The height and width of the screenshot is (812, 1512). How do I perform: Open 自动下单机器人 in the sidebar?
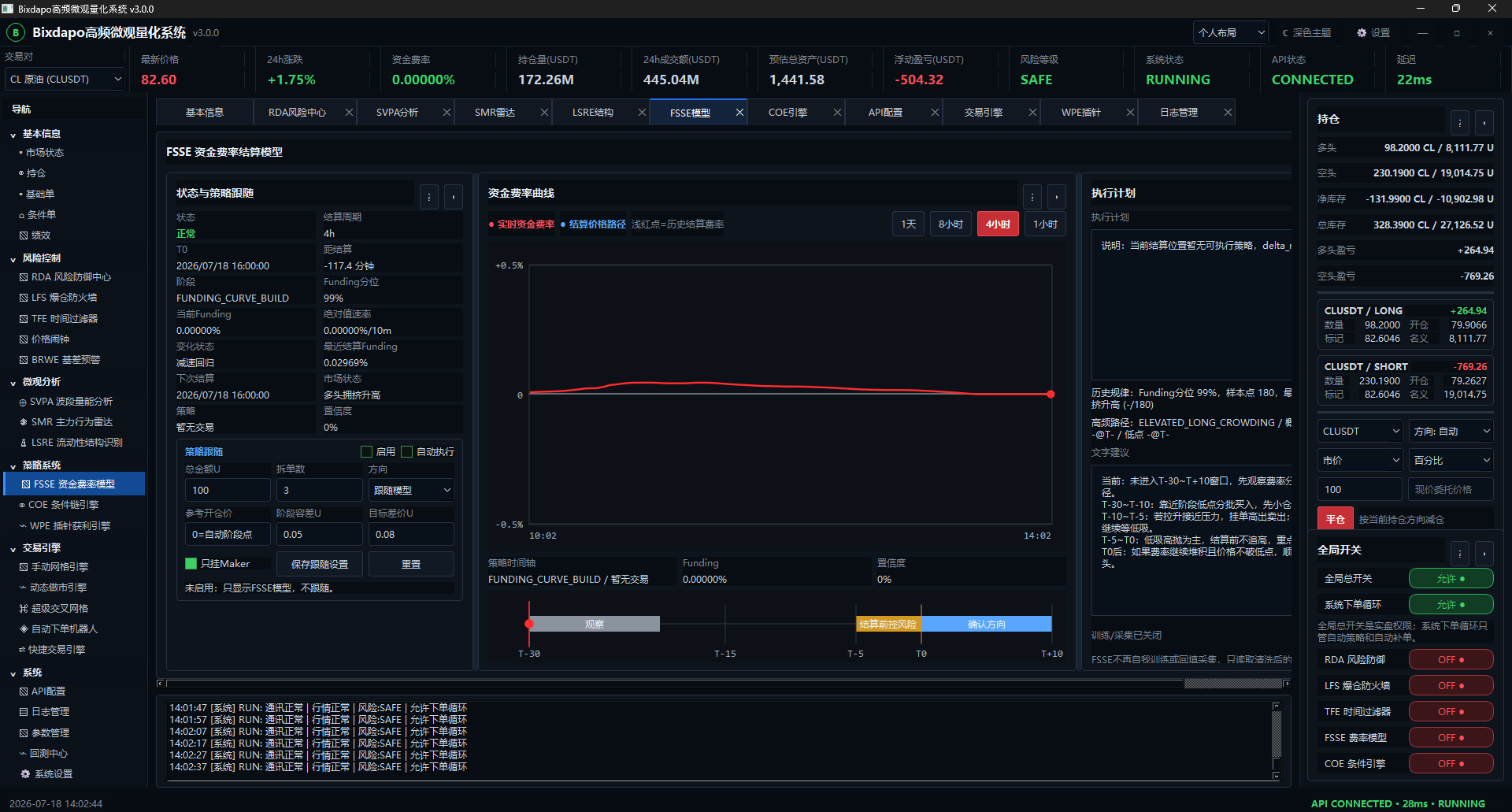tap(58, 629)
